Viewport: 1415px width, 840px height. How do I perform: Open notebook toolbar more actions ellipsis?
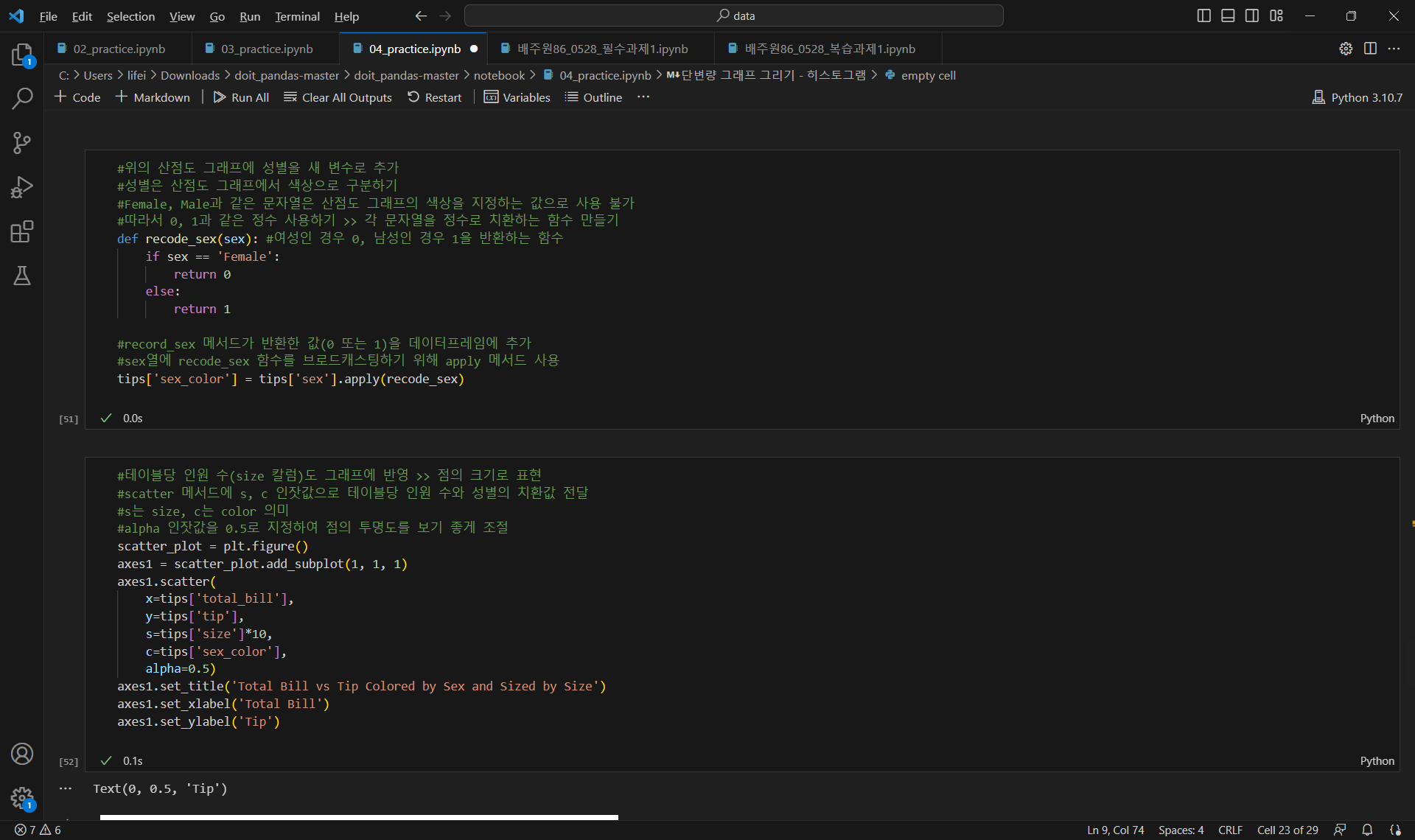643,97
